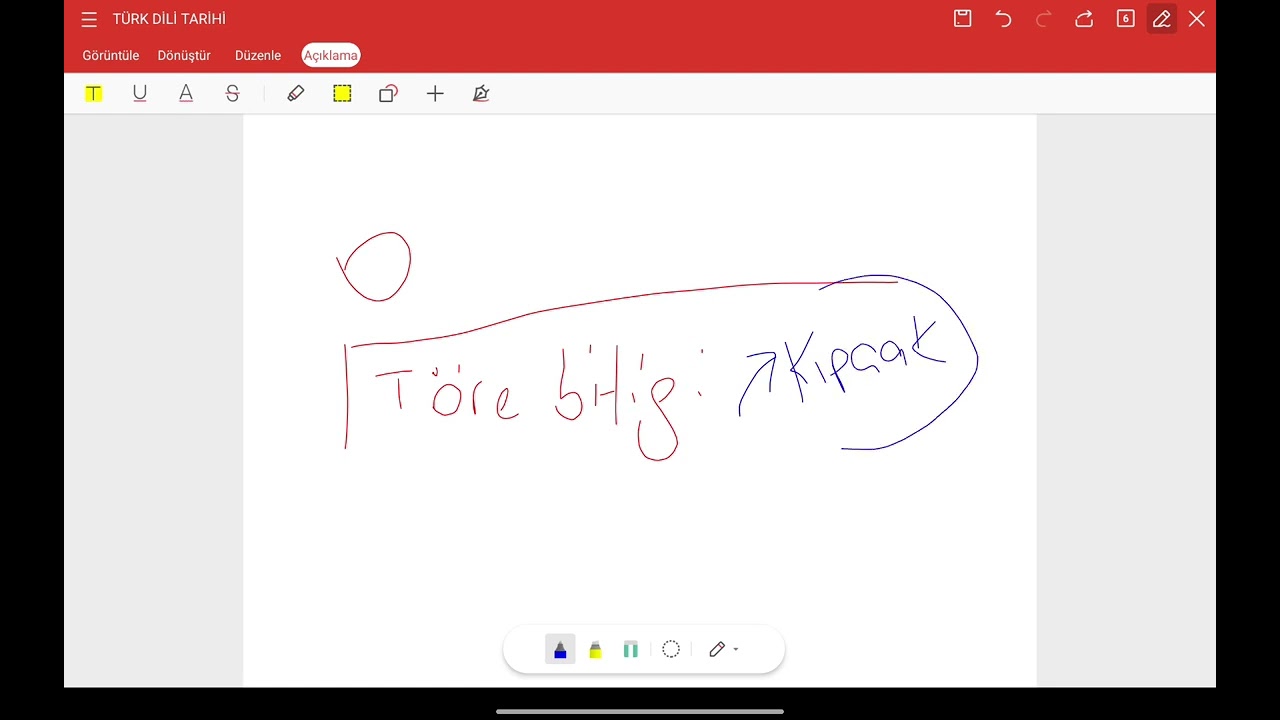Close the document with X

(1196, 19)
